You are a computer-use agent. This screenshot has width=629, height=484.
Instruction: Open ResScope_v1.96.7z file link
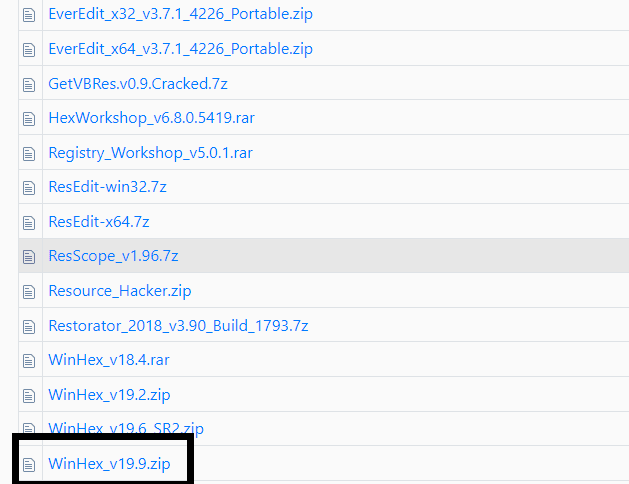(114, 256)
